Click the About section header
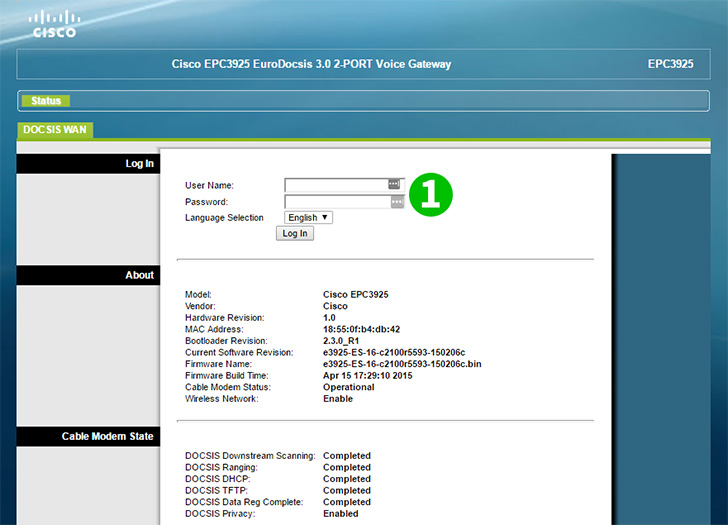 click(88, 275)
